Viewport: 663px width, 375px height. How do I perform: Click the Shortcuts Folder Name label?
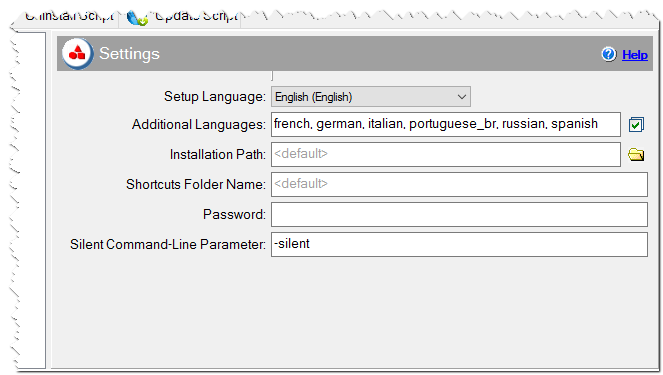pos(196,185)
